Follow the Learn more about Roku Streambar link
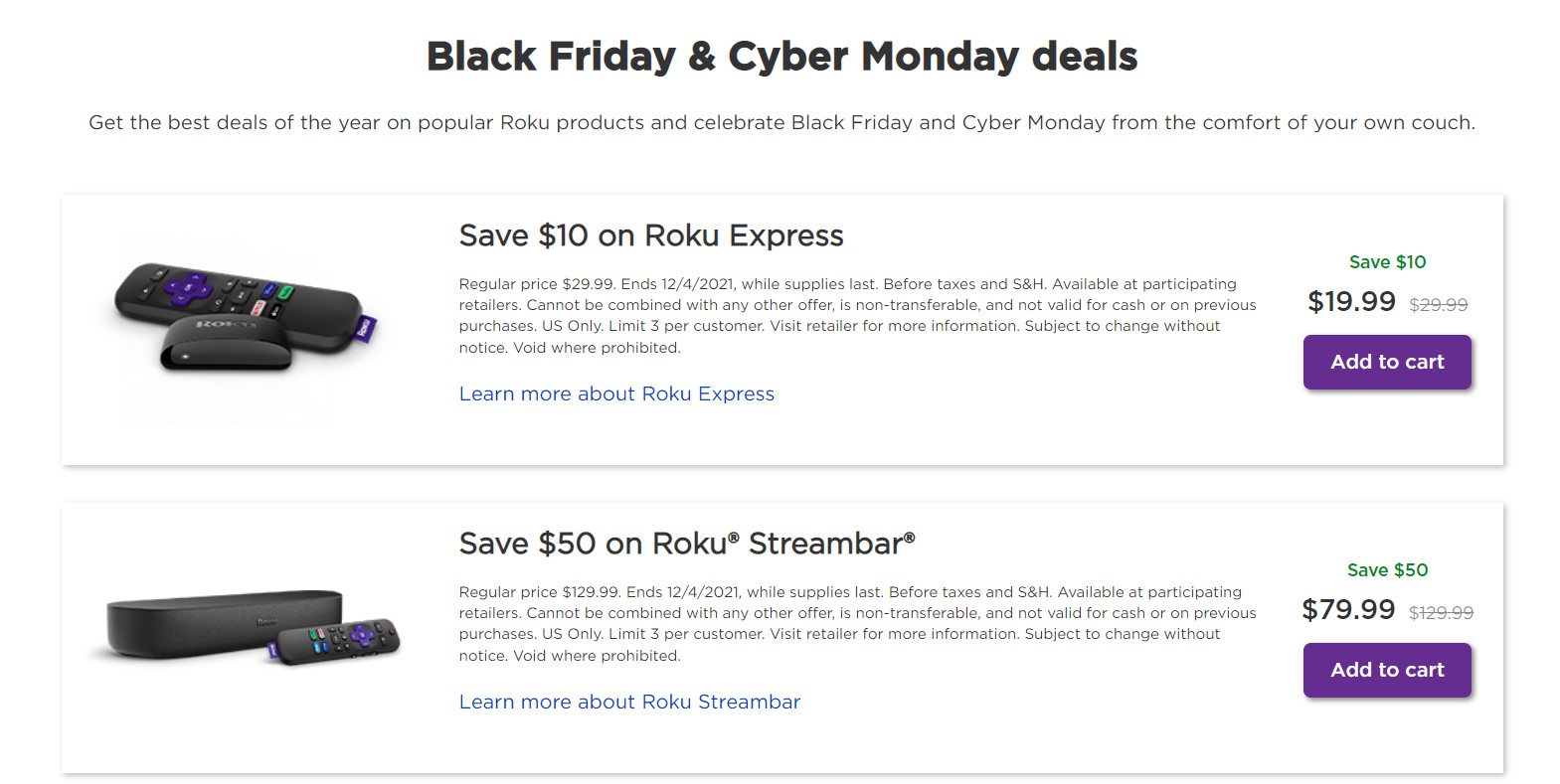 pyautogui.click(x=629, y=702)
